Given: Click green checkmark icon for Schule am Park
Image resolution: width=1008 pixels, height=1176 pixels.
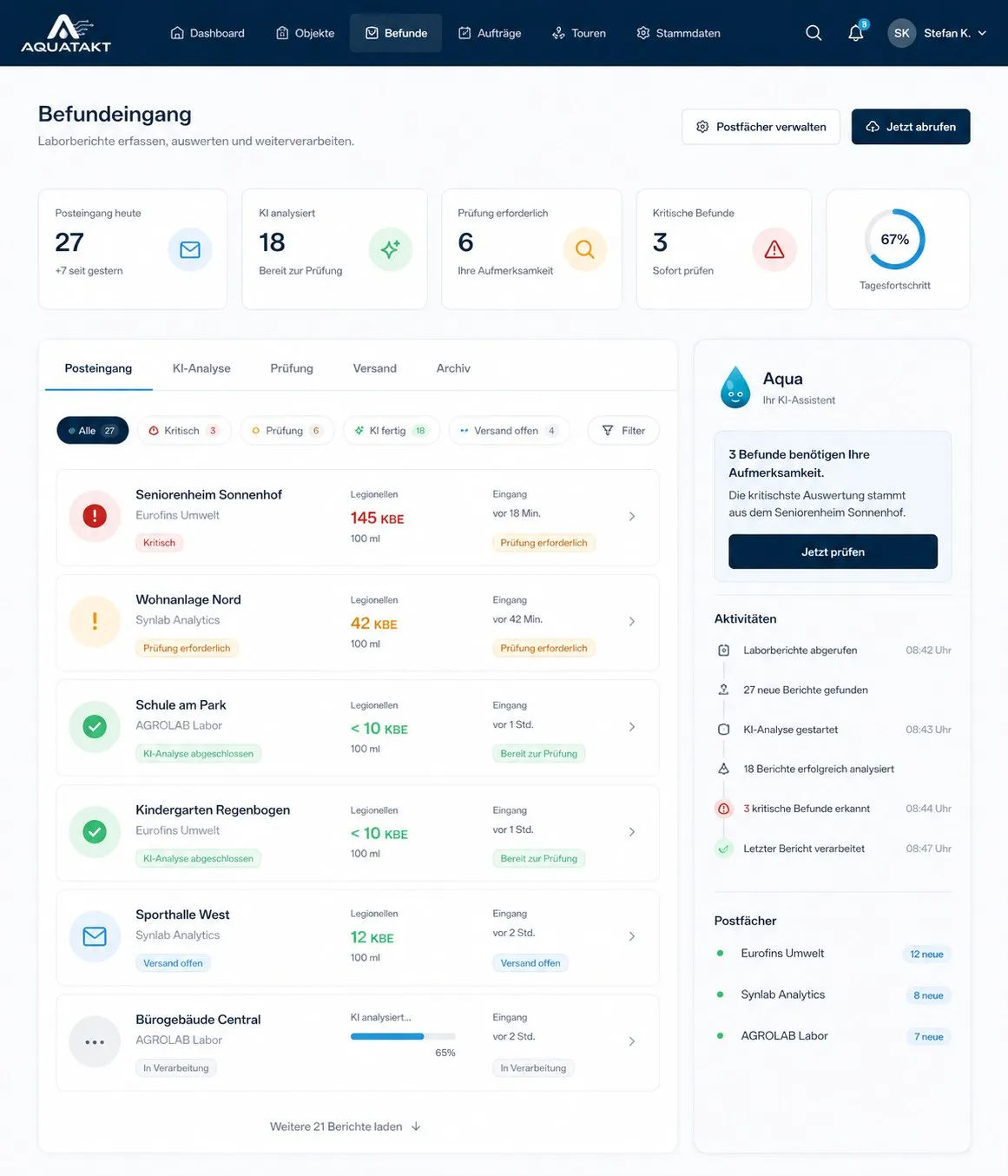Looking at the screenshot, I should point(95,726).
